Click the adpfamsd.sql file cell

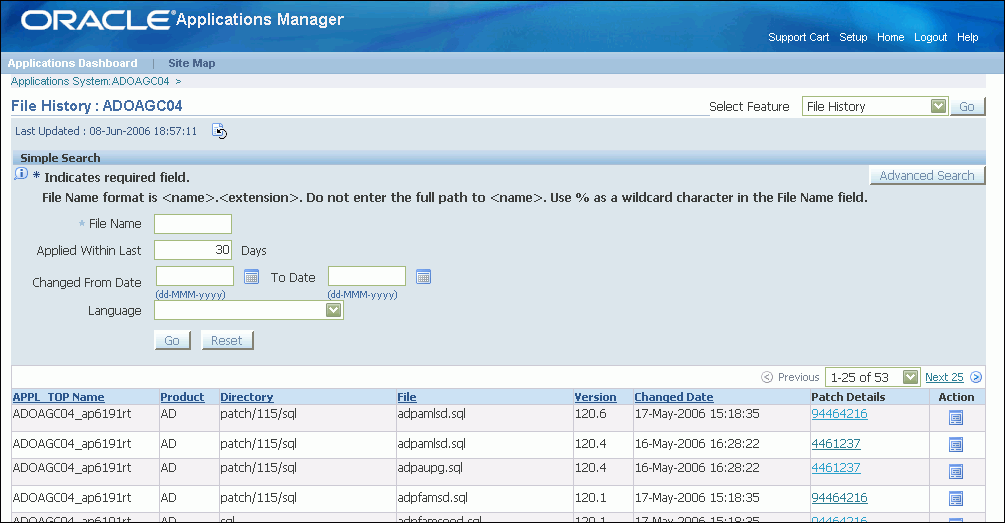(x=432, y=497)
